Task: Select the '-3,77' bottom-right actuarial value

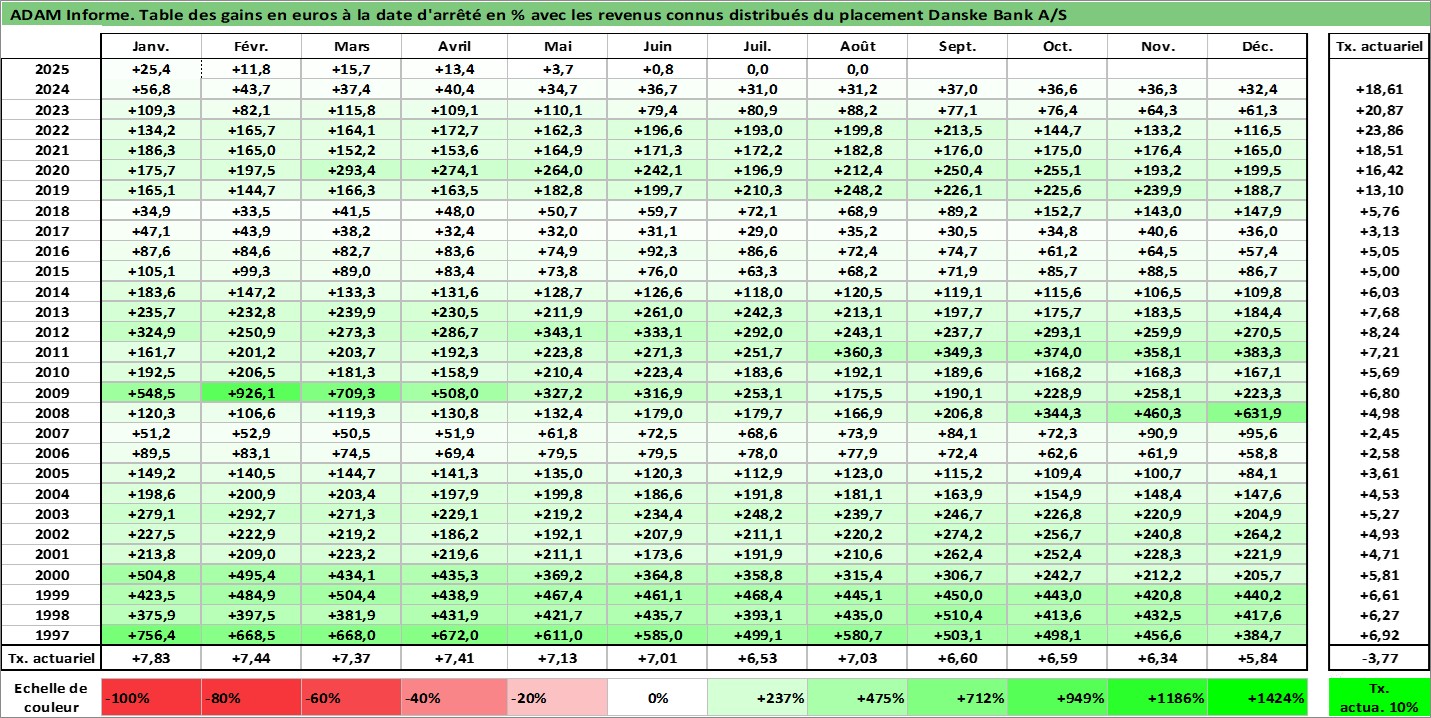Action: [1379, 658]
